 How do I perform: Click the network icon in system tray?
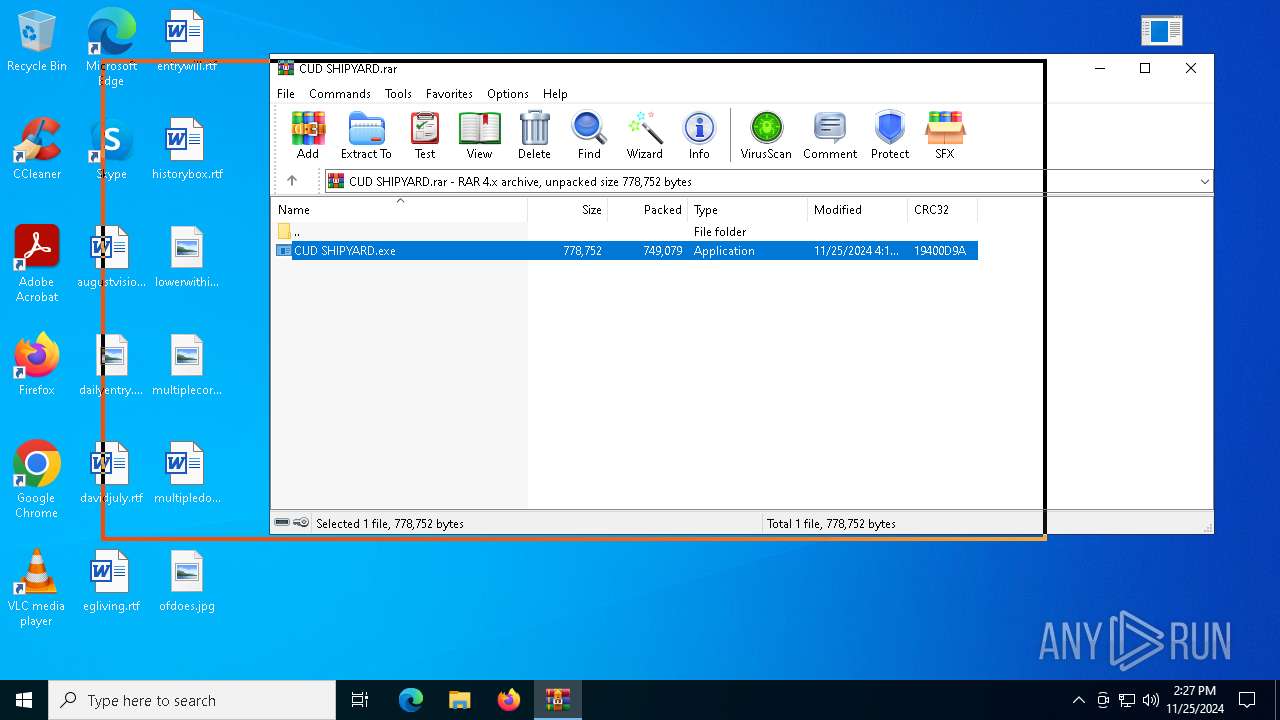pos(1127,700)
